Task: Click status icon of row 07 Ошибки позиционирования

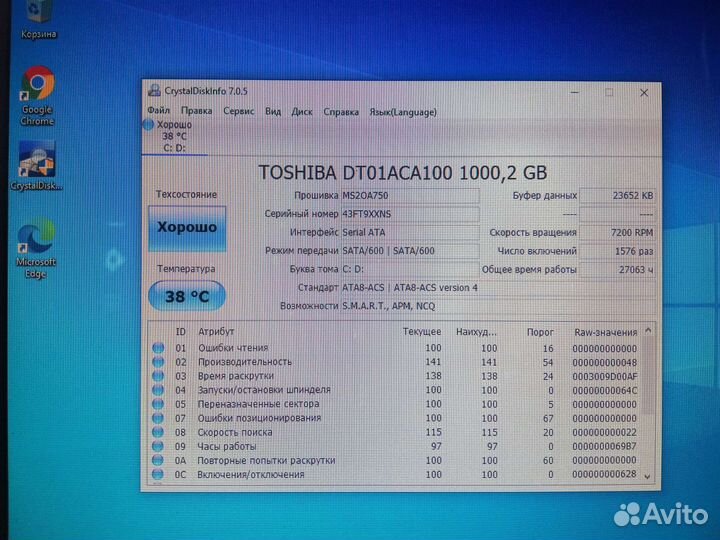Action: pos(158,418)
